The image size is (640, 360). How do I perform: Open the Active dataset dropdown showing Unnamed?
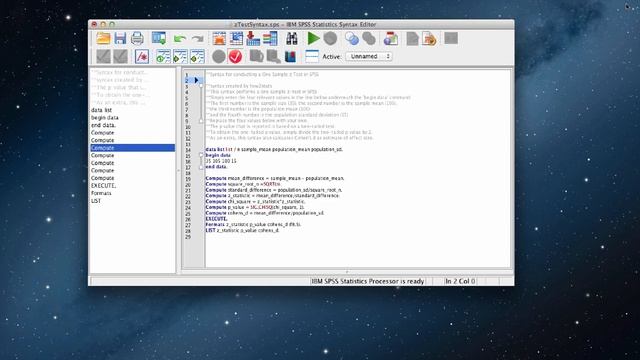point(369,56)
